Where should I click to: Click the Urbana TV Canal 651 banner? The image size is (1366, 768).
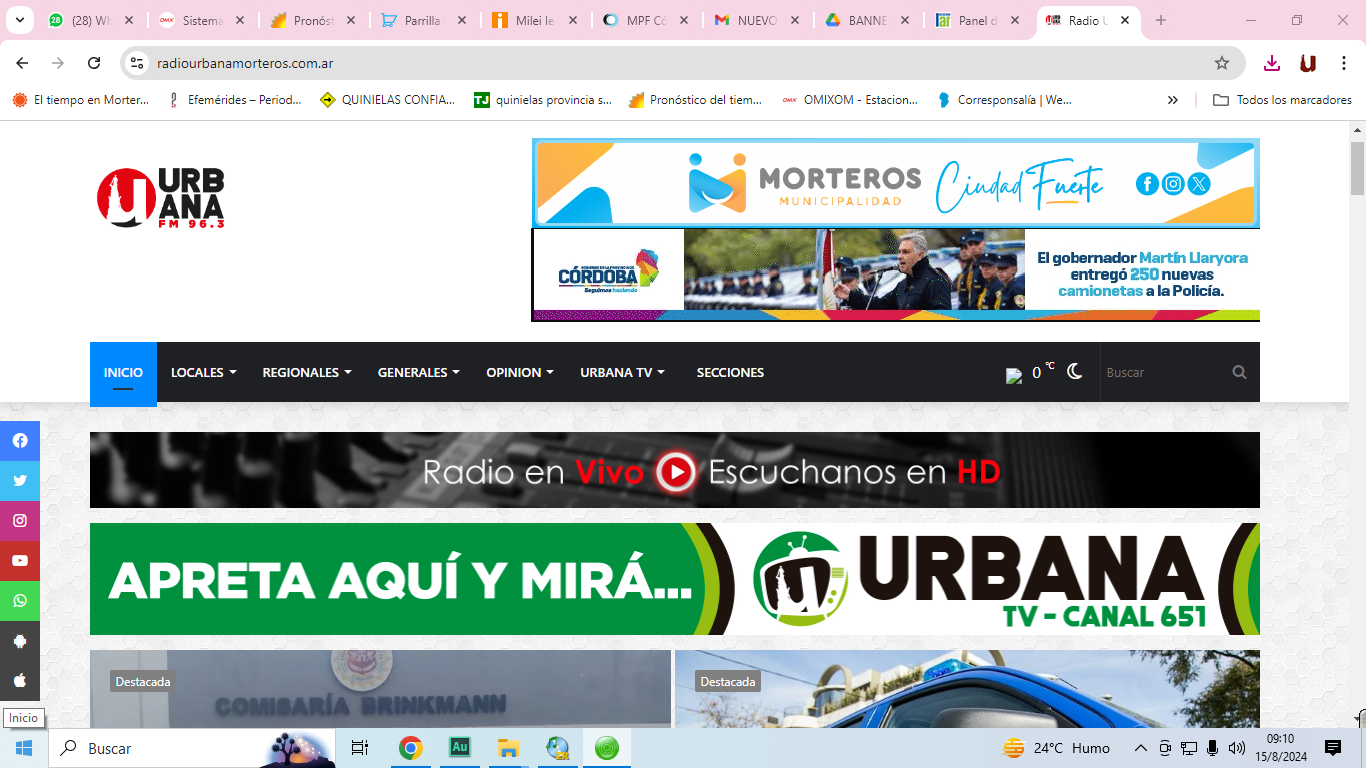point(675,579)
